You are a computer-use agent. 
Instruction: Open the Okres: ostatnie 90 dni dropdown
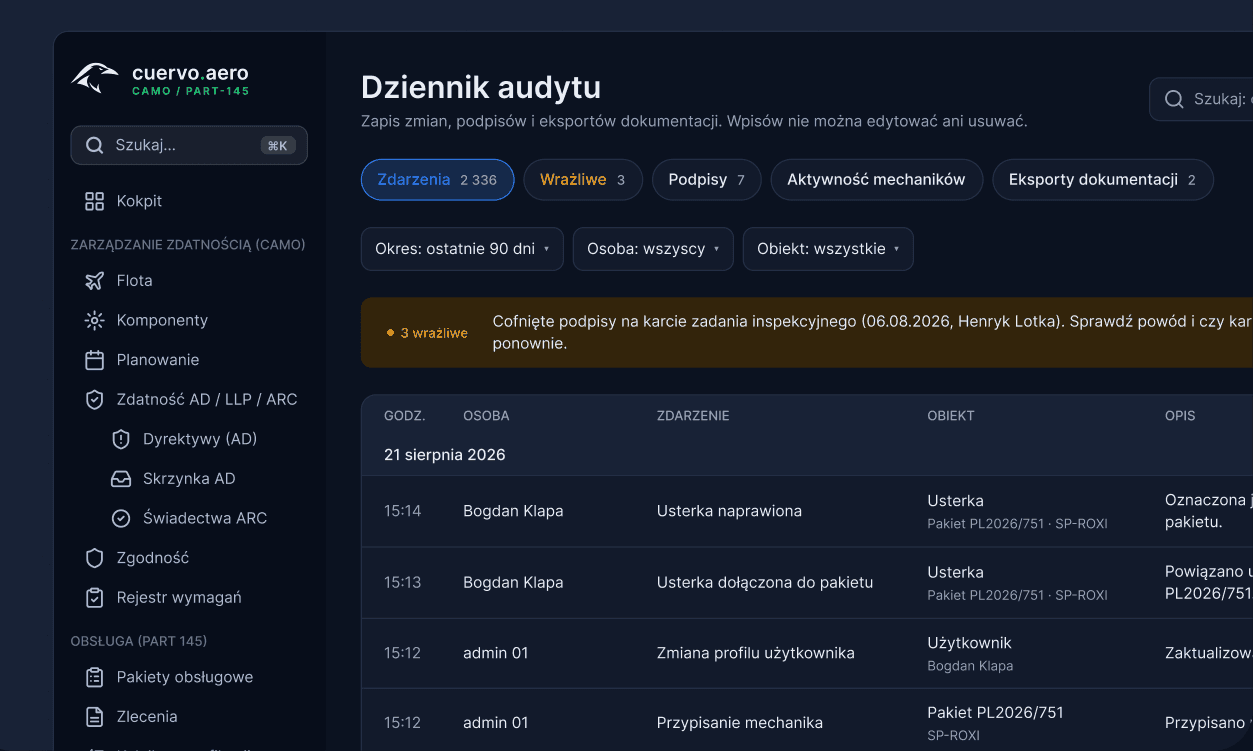(462, 249)
